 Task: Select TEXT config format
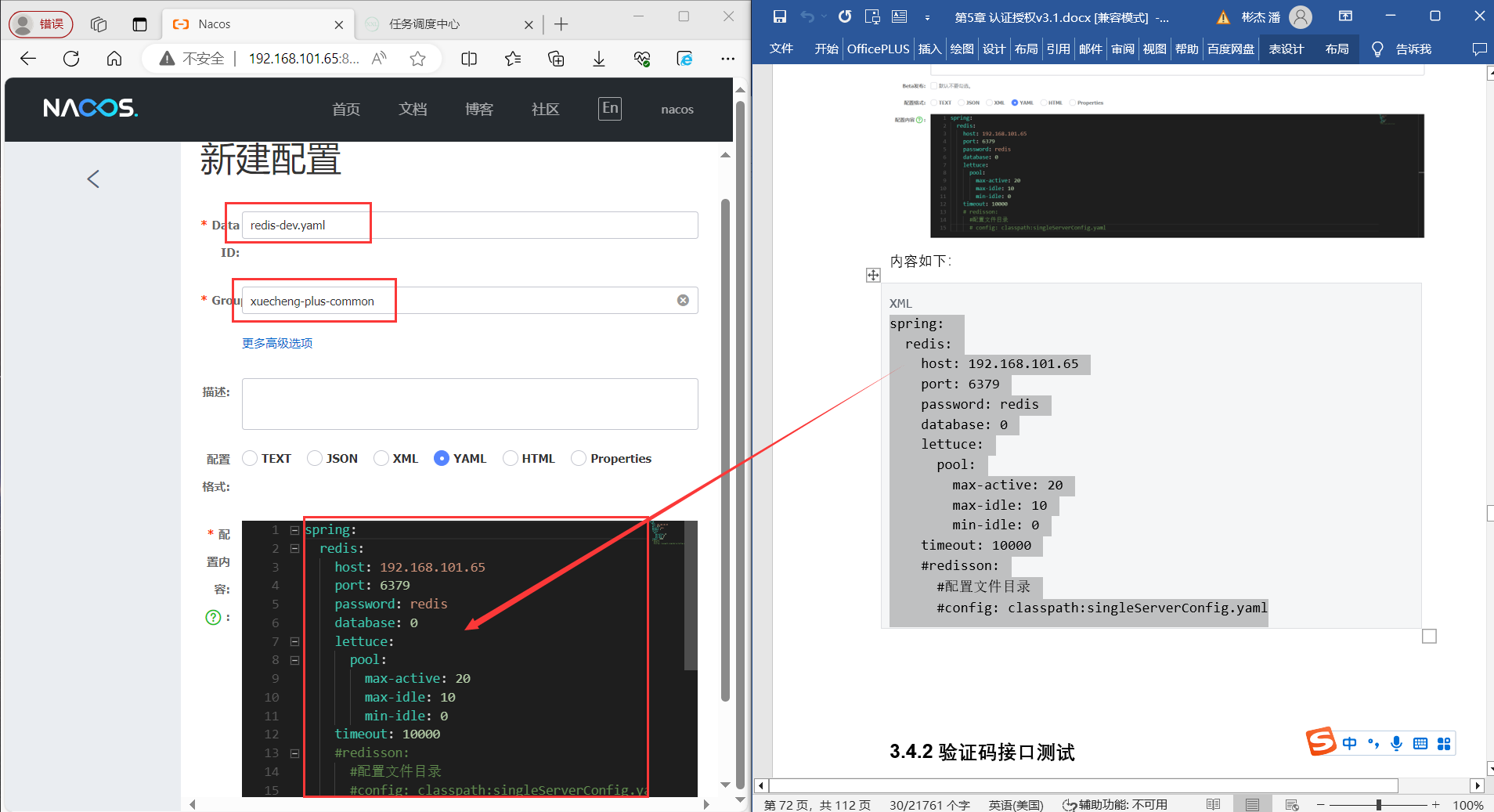click(250, 458)
